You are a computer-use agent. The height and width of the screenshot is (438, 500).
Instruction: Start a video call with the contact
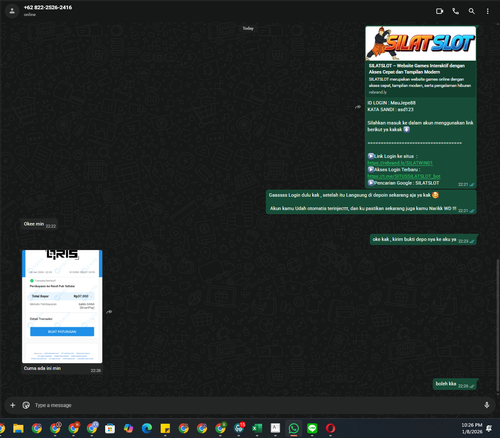point(439,11)
